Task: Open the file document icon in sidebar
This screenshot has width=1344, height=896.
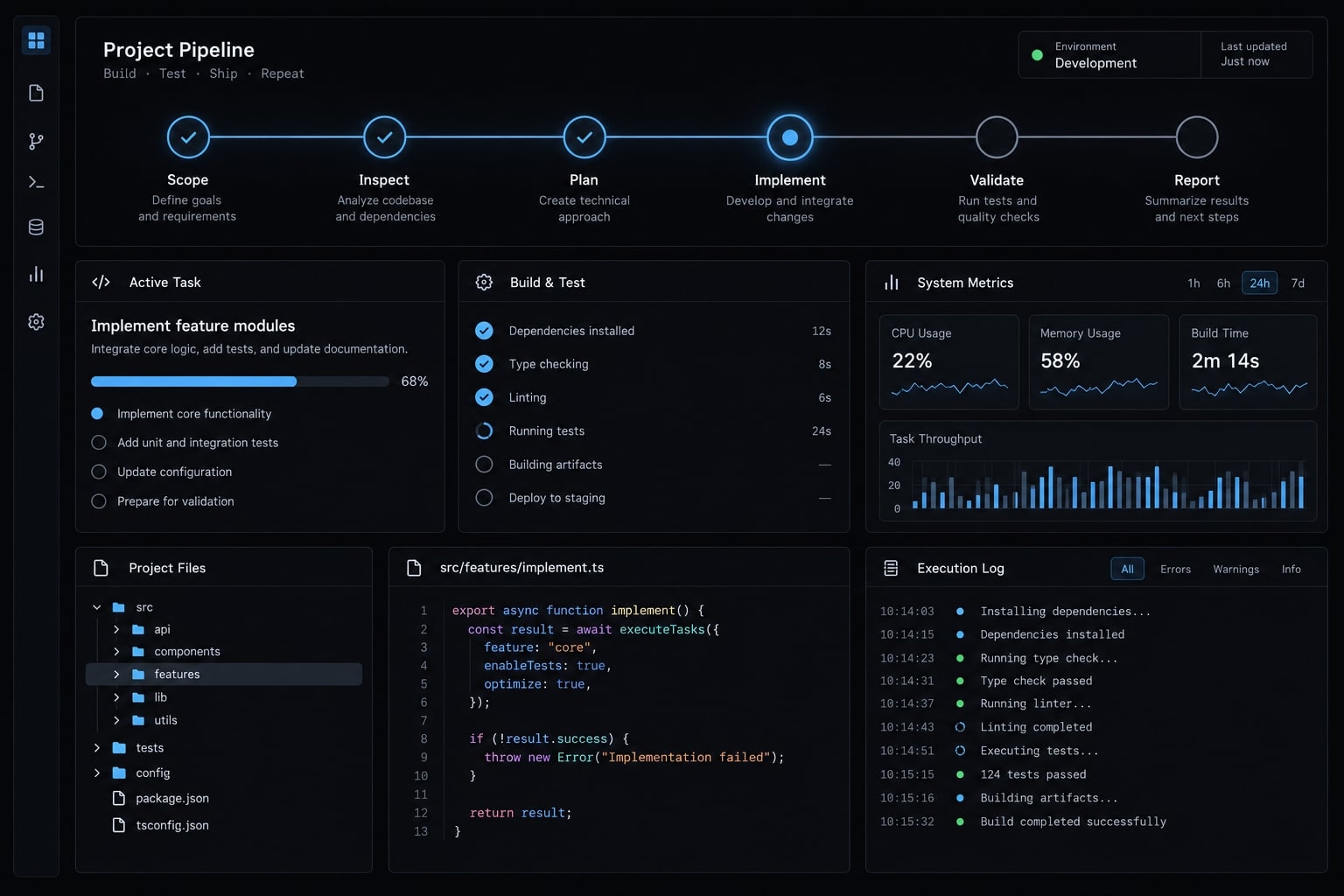Action: coord(36,93)
